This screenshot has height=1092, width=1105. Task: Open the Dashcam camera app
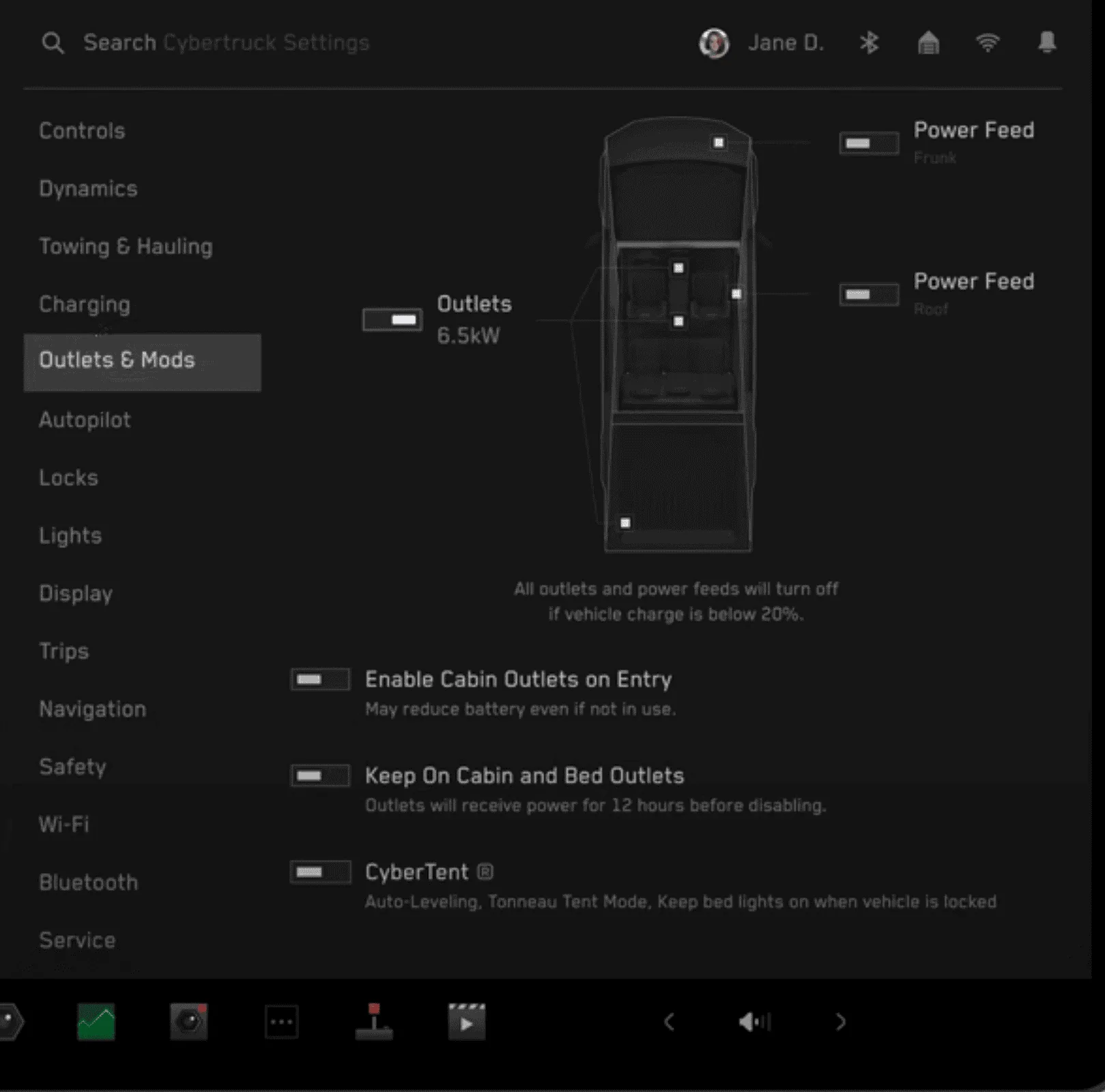point(189,1022)
